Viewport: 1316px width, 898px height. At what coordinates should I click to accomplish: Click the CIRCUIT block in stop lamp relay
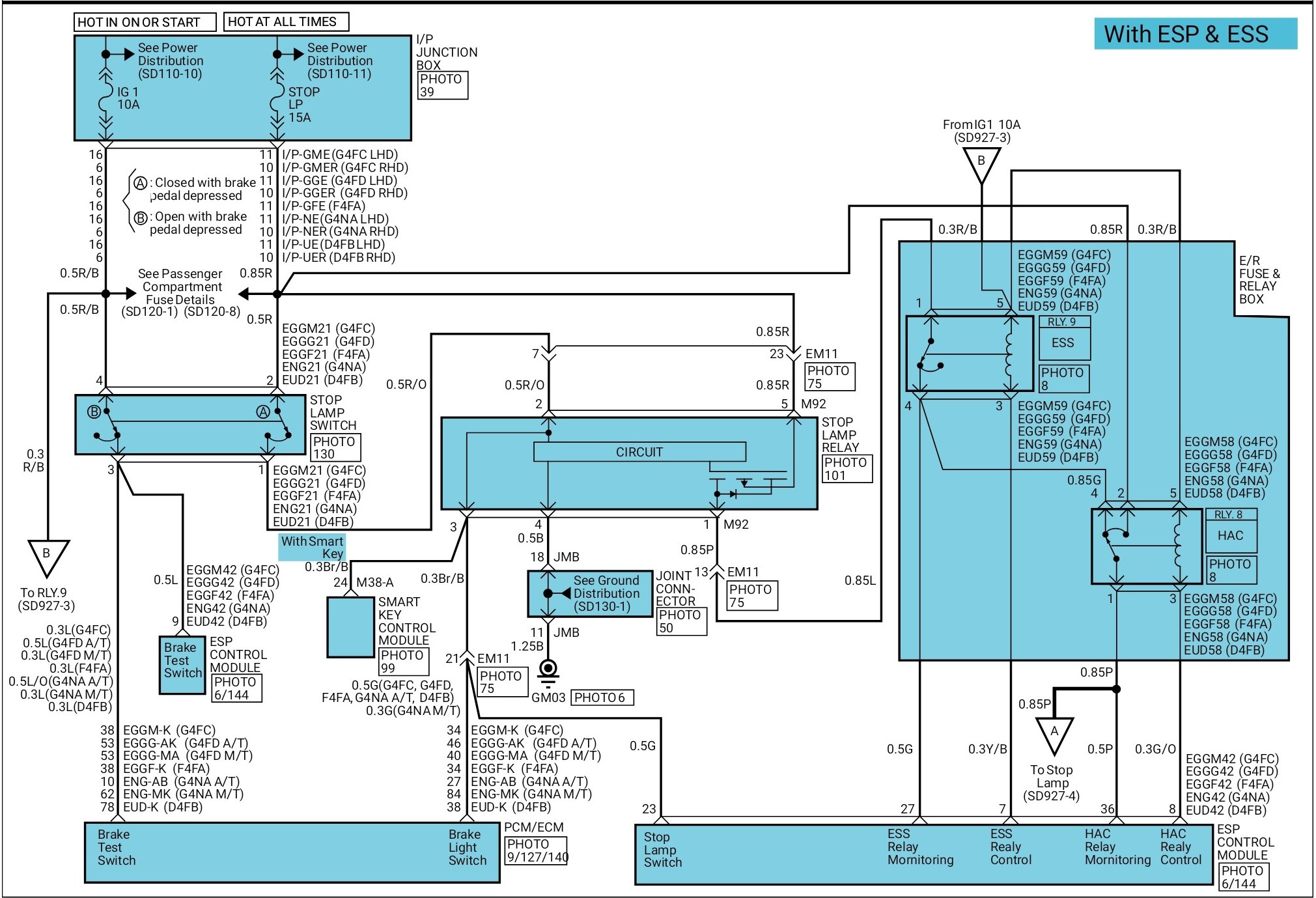point(639,452)
